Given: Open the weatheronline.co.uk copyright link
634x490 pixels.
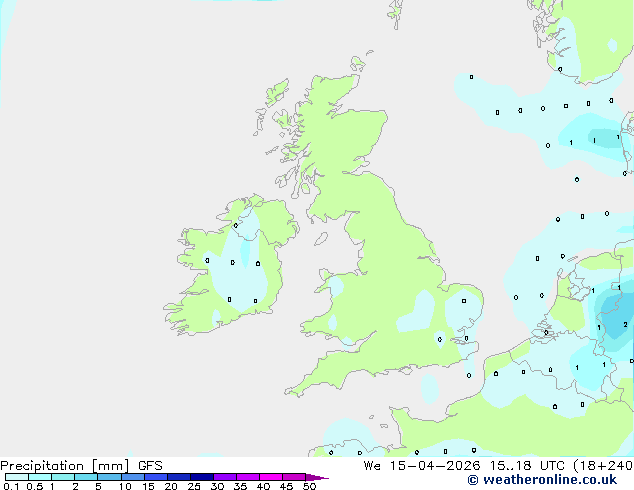Looking at the screenshot, I should 542,480.
